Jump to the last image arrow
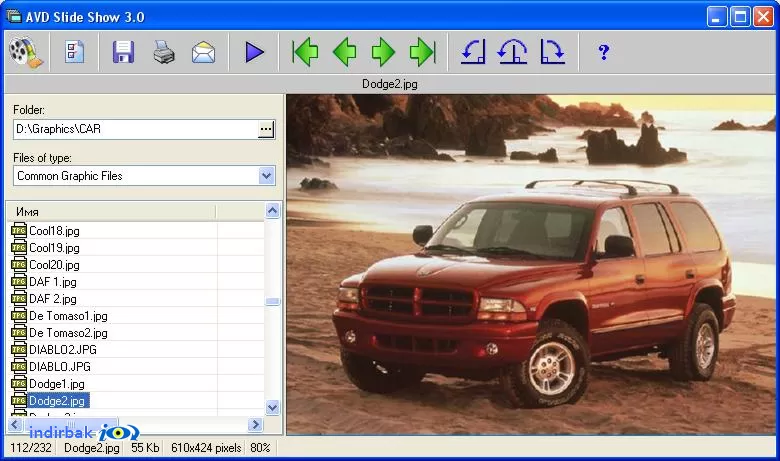This screenshot has height=461, width=780. pyautogui.click(x=422, y=52)
